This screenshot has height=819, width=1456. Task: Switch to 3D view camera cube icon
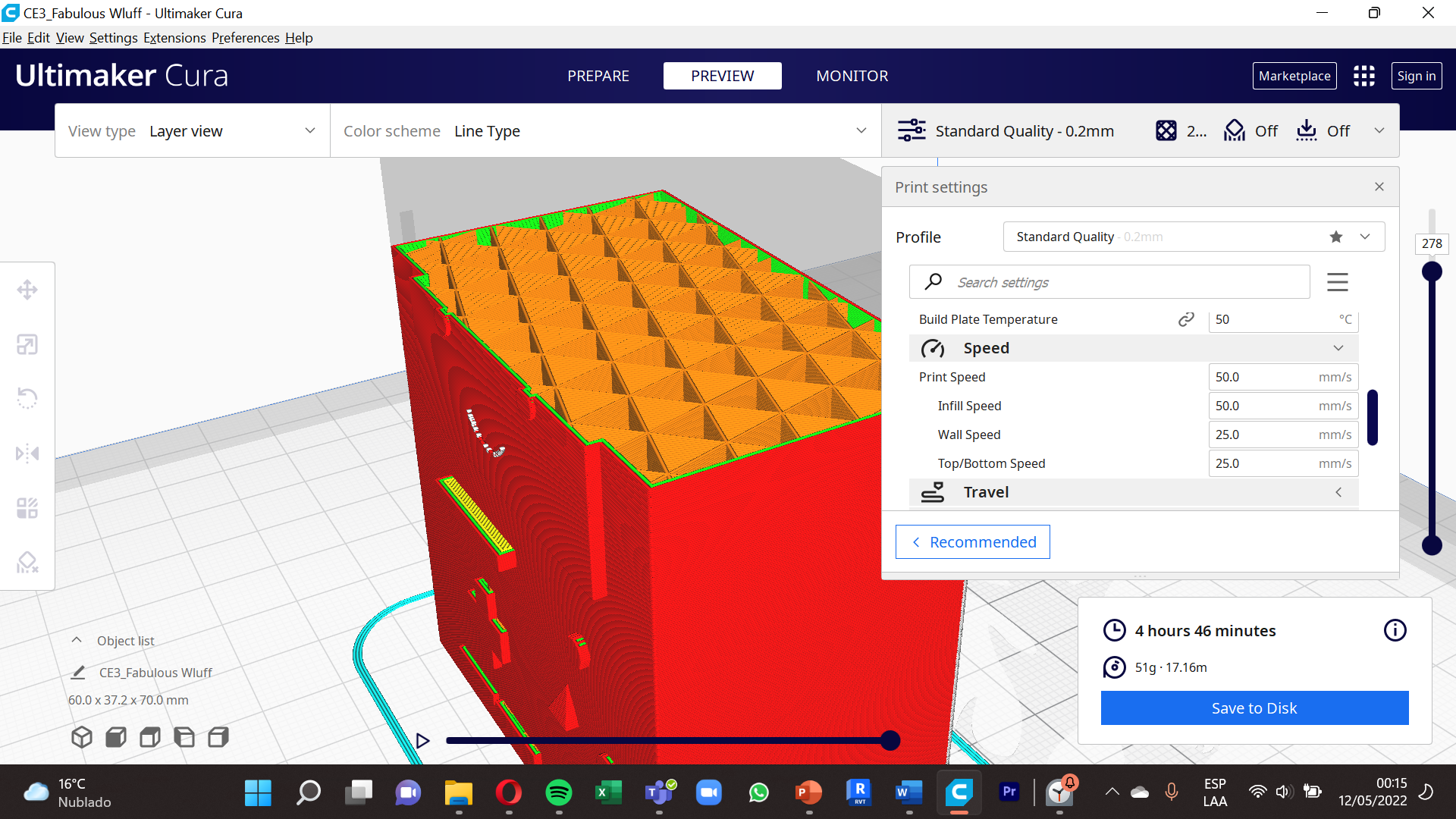click(82, 737)
